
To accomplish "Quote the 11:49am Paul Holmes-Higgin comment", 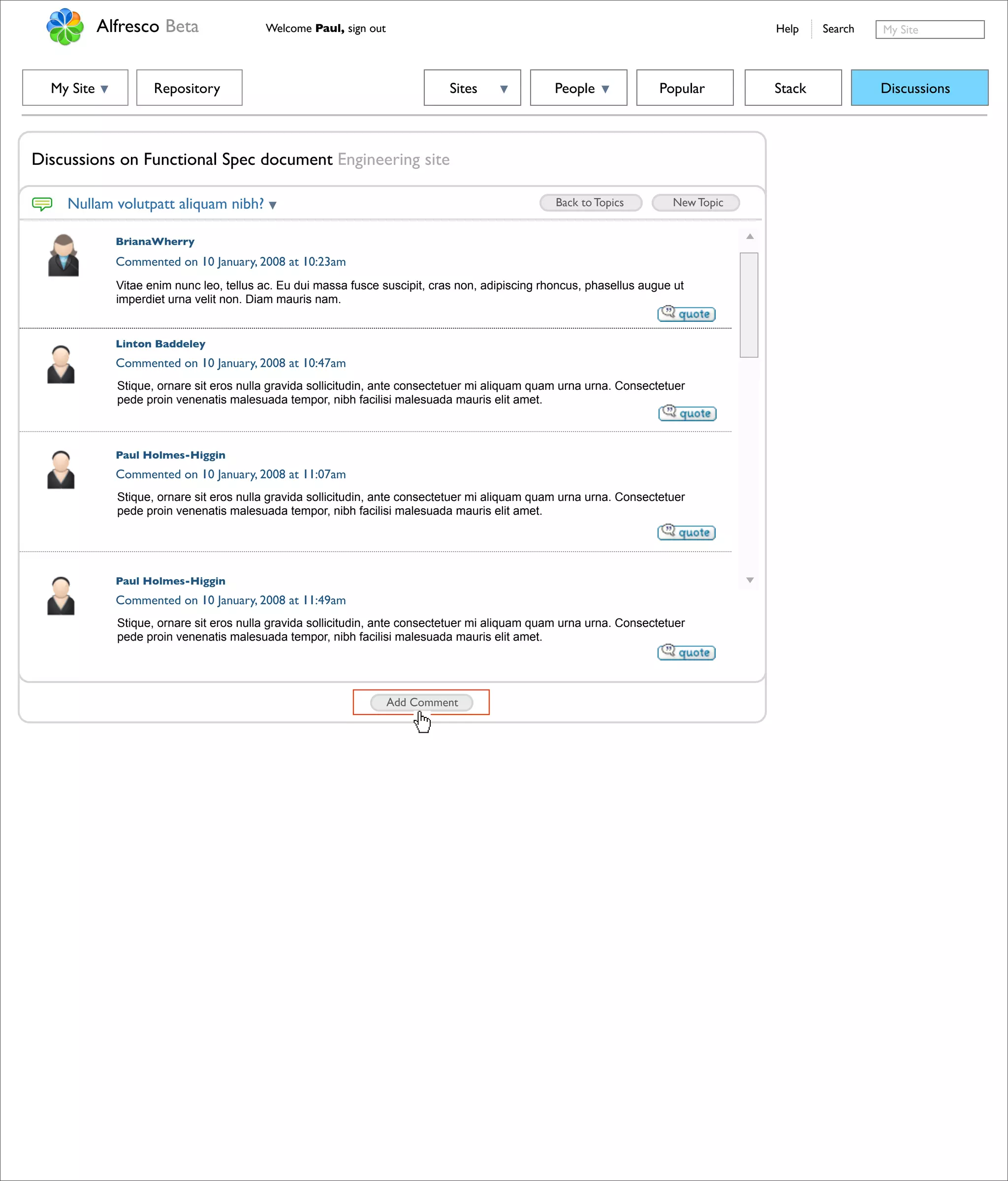I will click(x=687, y=652).
